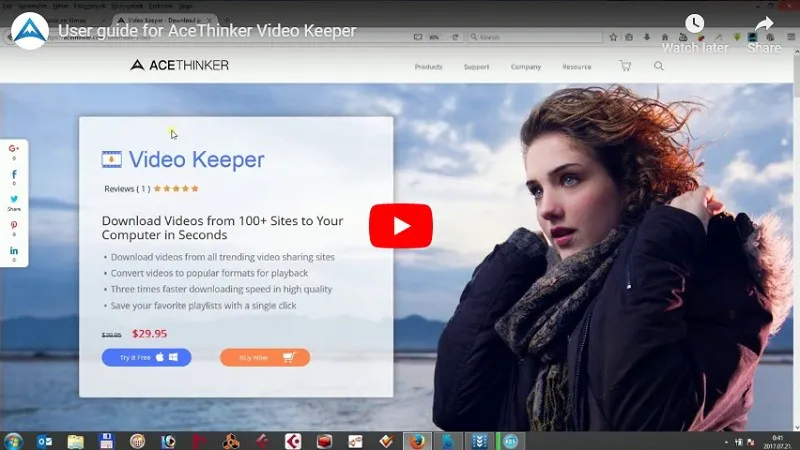The width and height of the screenshot is (800, 450).
Task: Open Outlook from the taskbar
Action: click(x=44, y=441)
